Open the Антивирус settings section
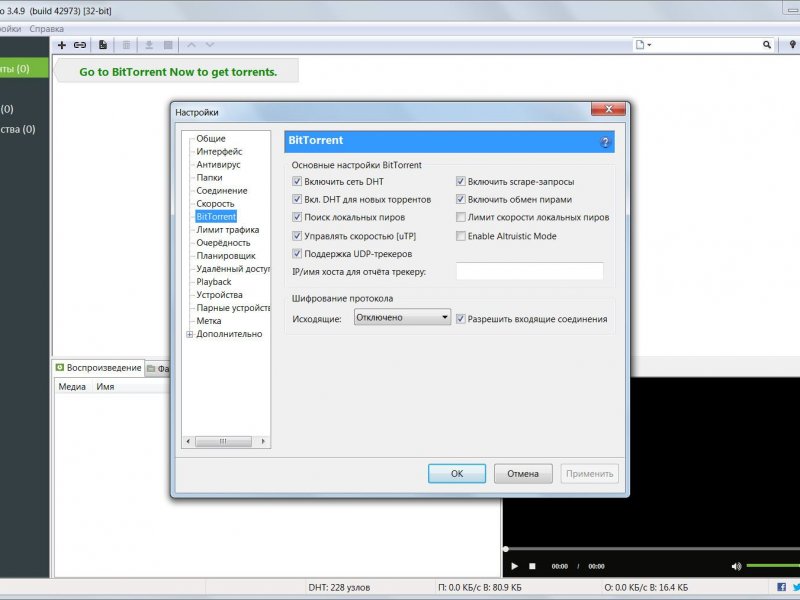This screenshot has width=800, height=600. (218, 164)
